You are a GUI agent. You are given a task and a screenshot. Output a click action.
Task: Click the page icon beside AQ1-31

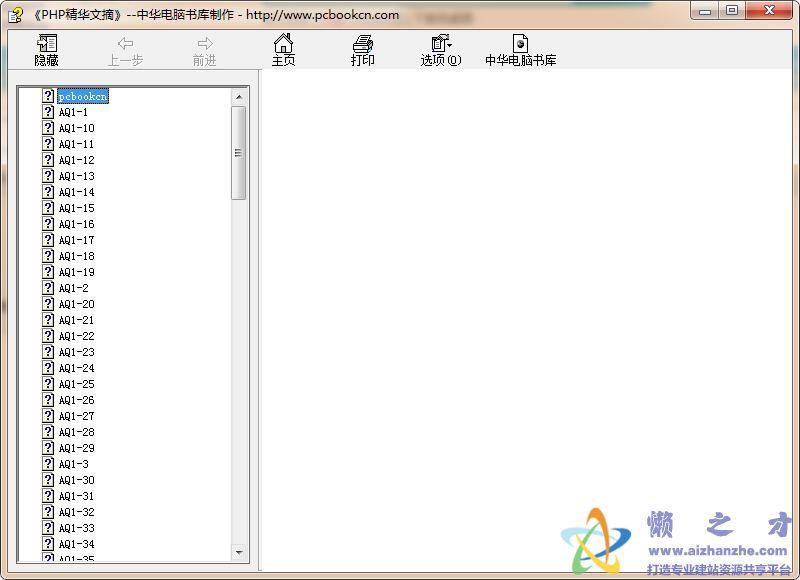point(48,496)
